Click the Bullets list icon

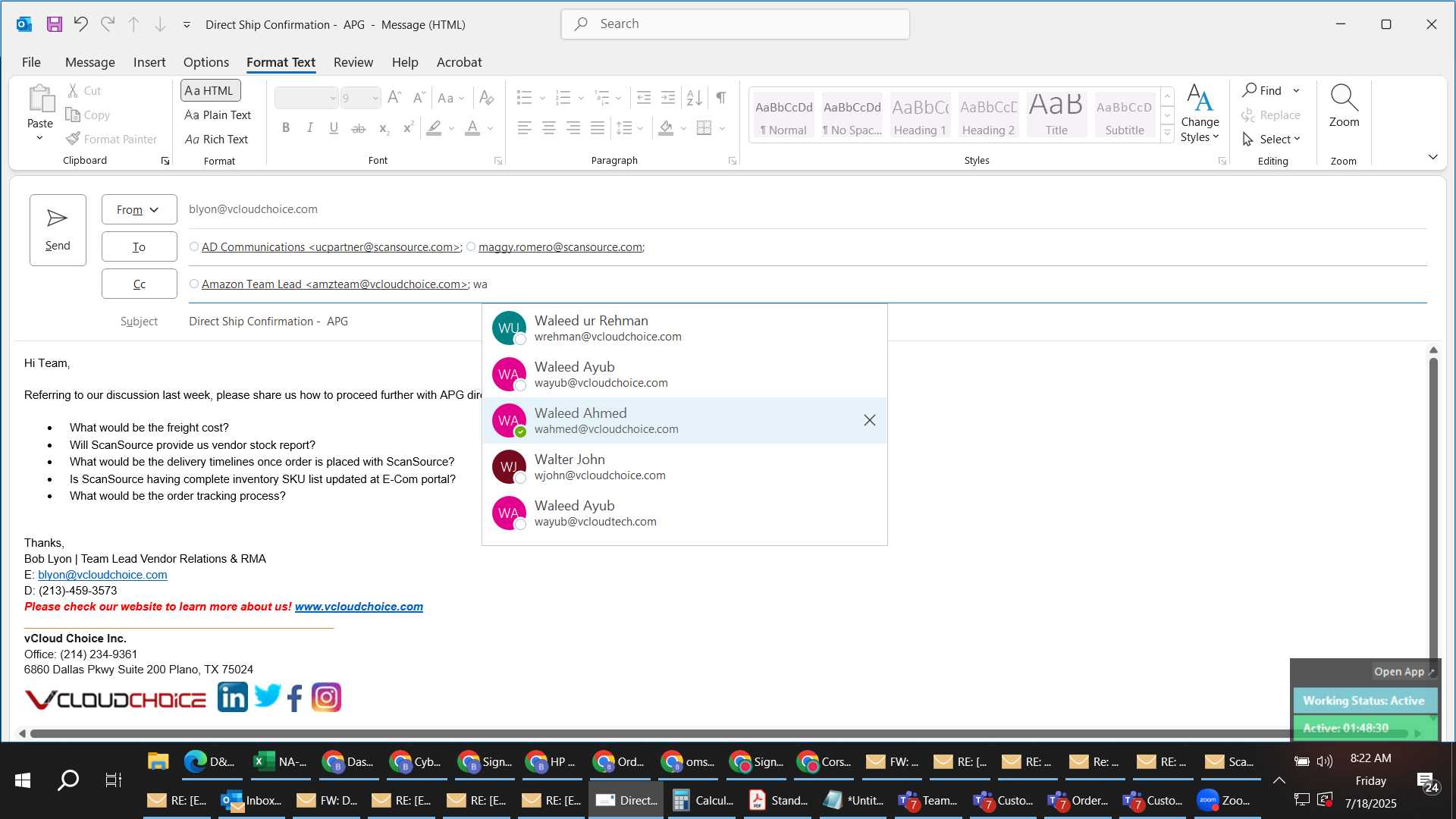click(524, 97)
